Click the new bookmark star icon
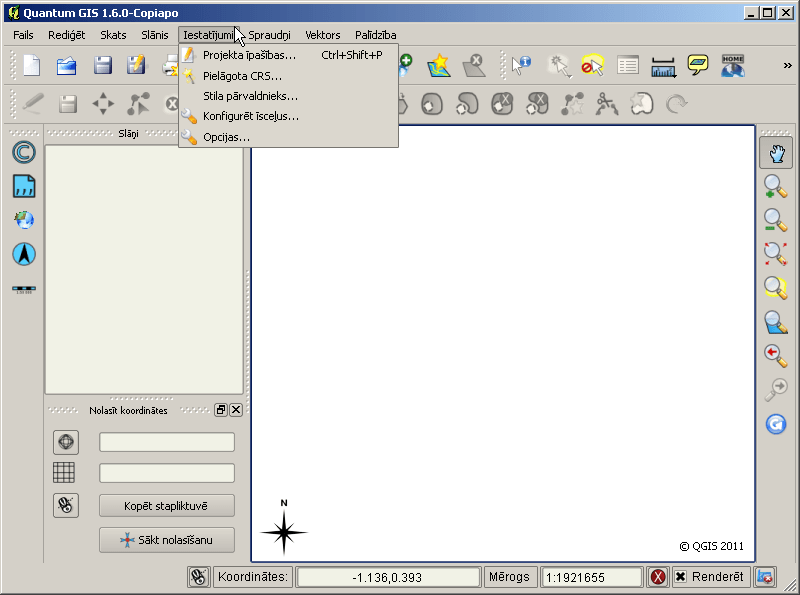The image size is (800, 595). [x=439, y=66]
